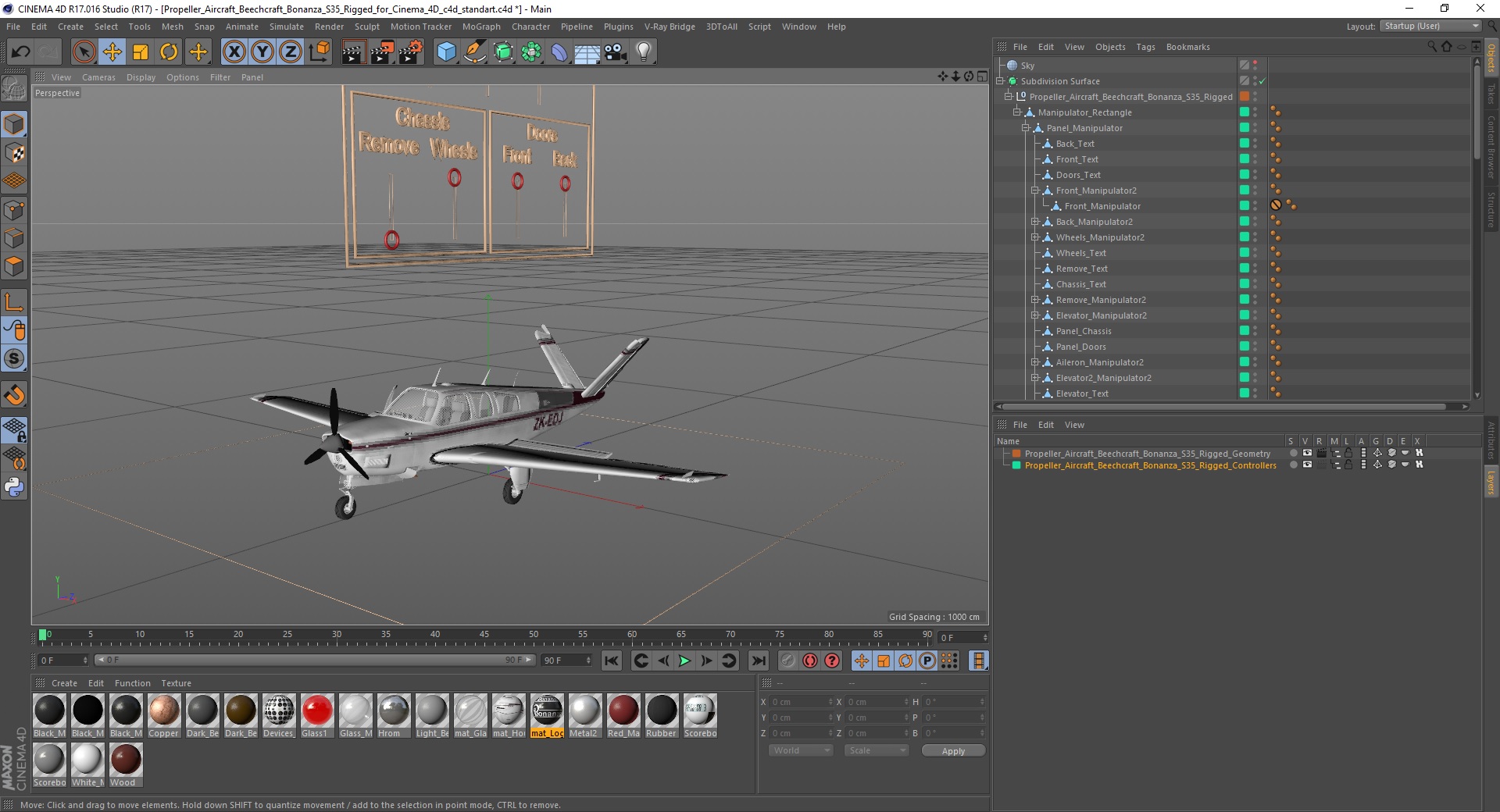Open the Array modeling objects icon
This screenshot has height=812, width=1500.
tap(531, 52)
